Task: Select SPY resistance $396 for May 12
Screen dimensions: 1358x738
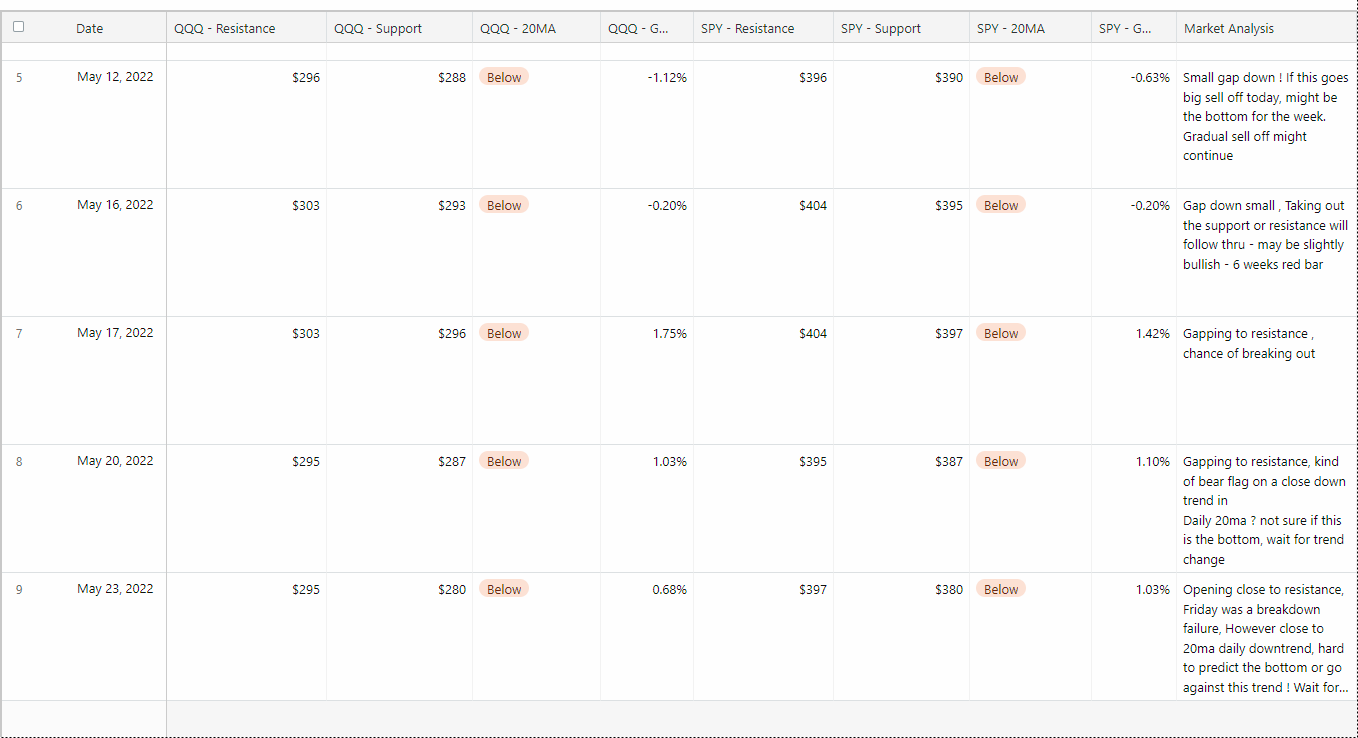Action: [813, 77]
